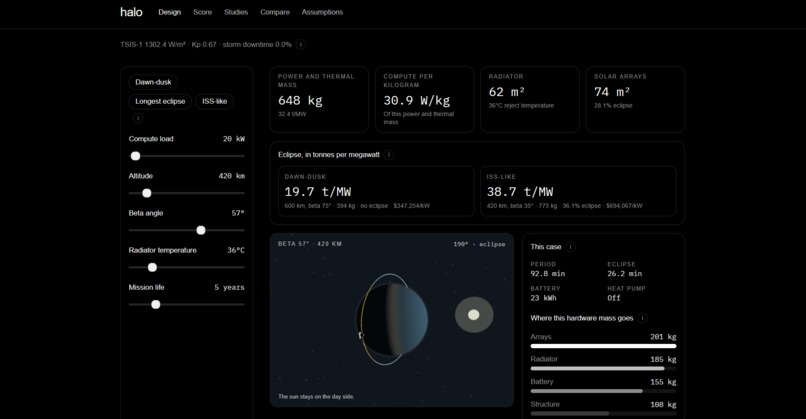Click the '23 kWh' battery value
This screenshot has width=806, height=419.
click(x=543, y=298)
